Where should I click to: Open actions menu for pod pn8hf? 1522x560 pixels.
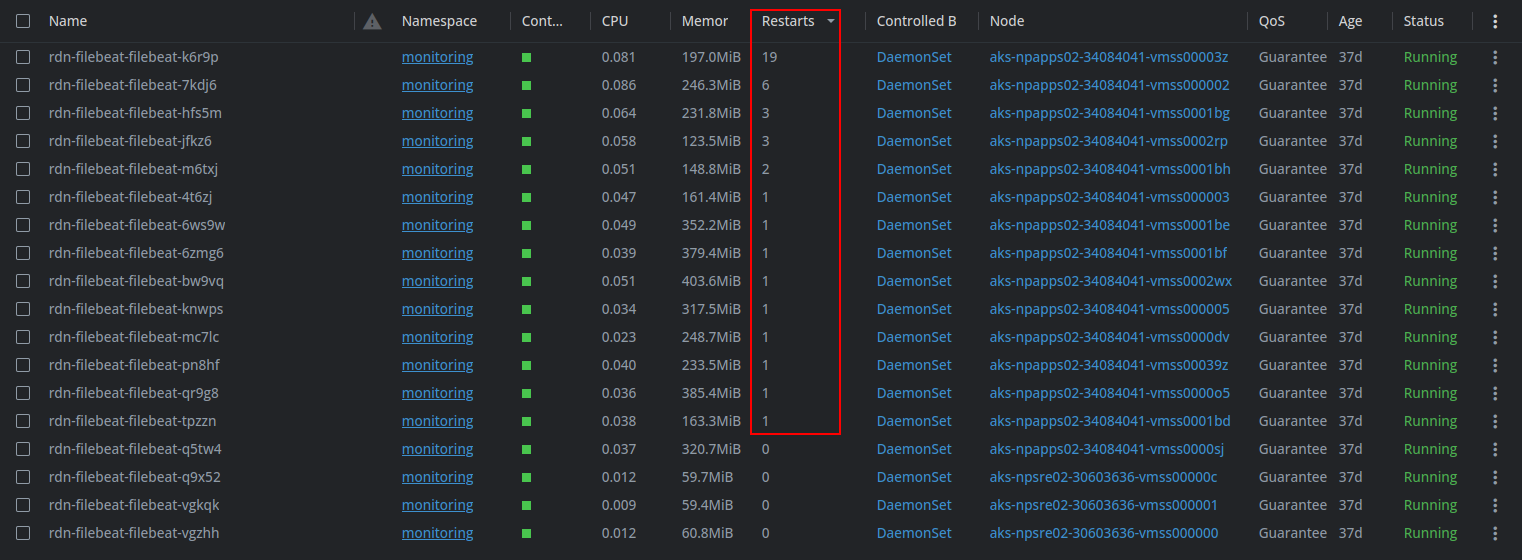(1495, 365)
